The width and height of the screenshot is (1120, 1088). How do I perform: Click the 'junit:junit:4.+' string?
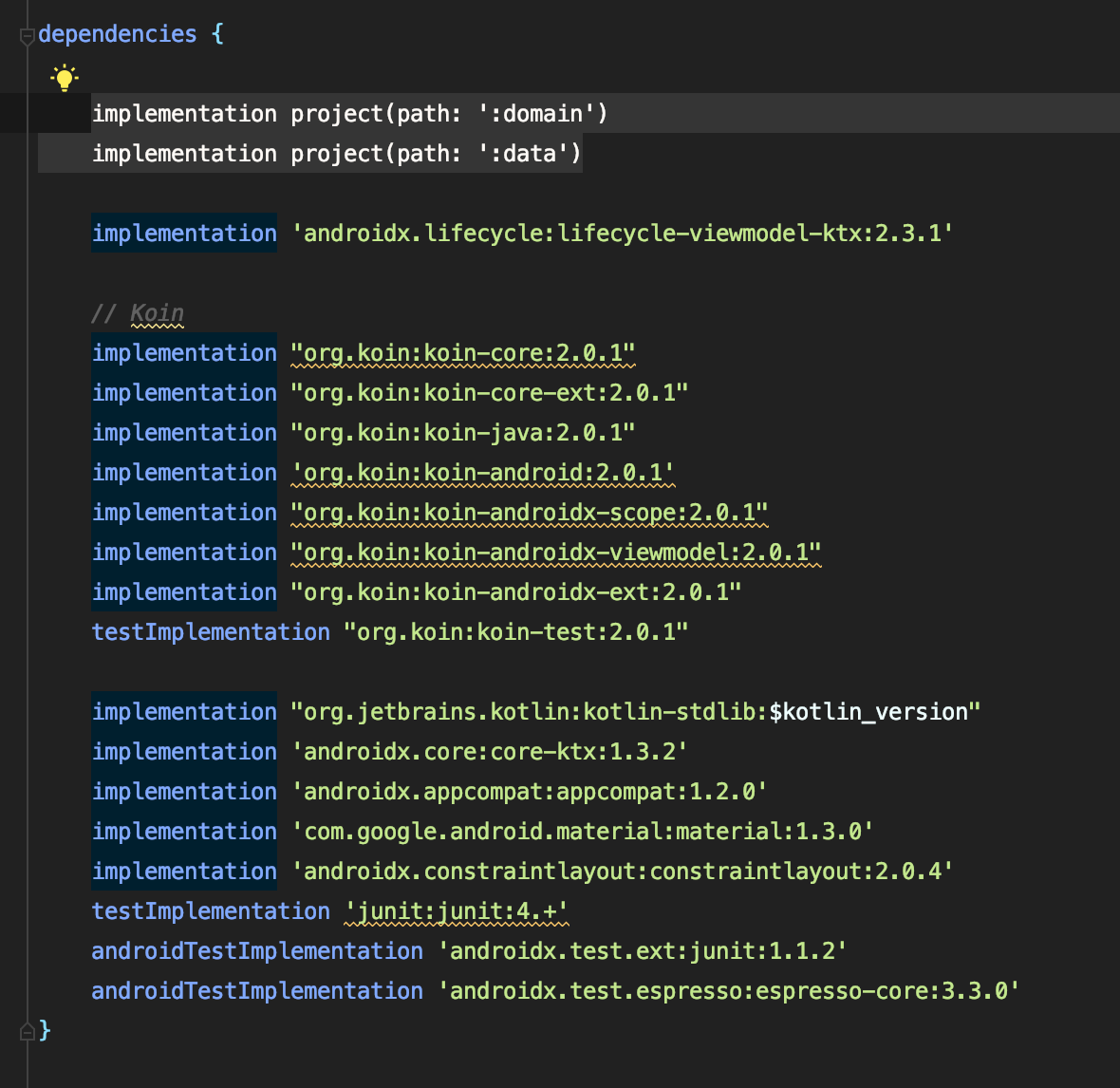coord(457,911)
